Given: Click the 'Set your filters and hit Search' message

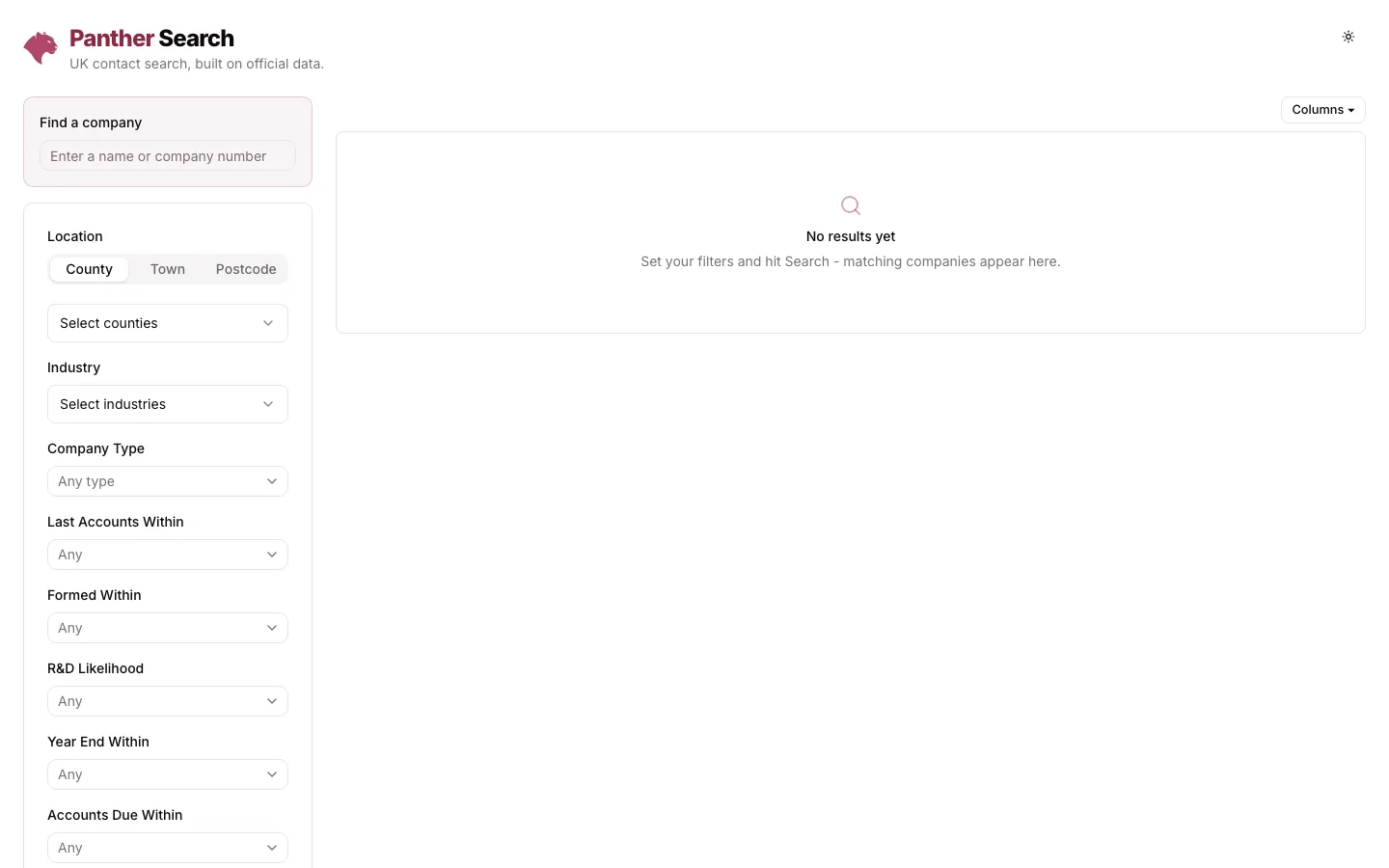Looking at the screenshot, I should [851, 261].
